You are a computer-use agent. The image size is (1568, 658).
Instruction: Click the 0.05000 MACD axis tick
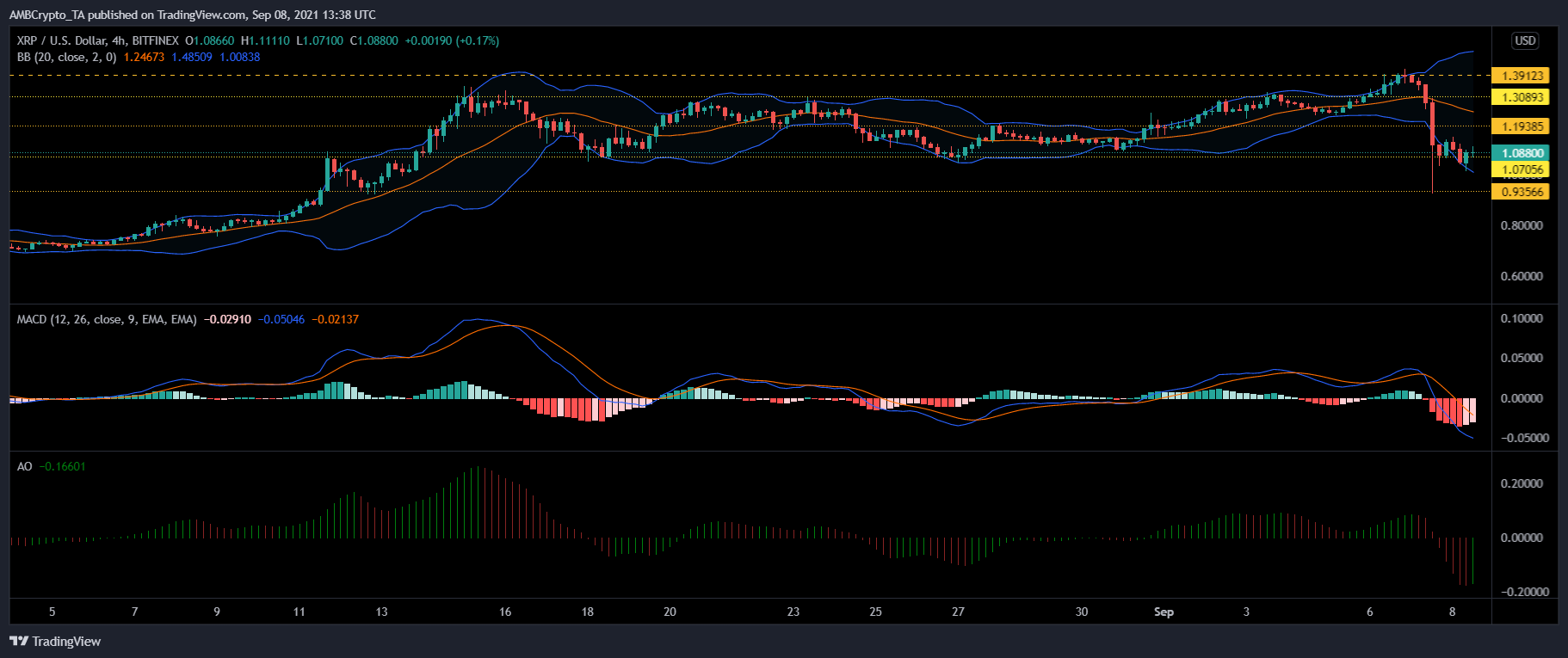pyautogui.click(x=1522, y=358)
